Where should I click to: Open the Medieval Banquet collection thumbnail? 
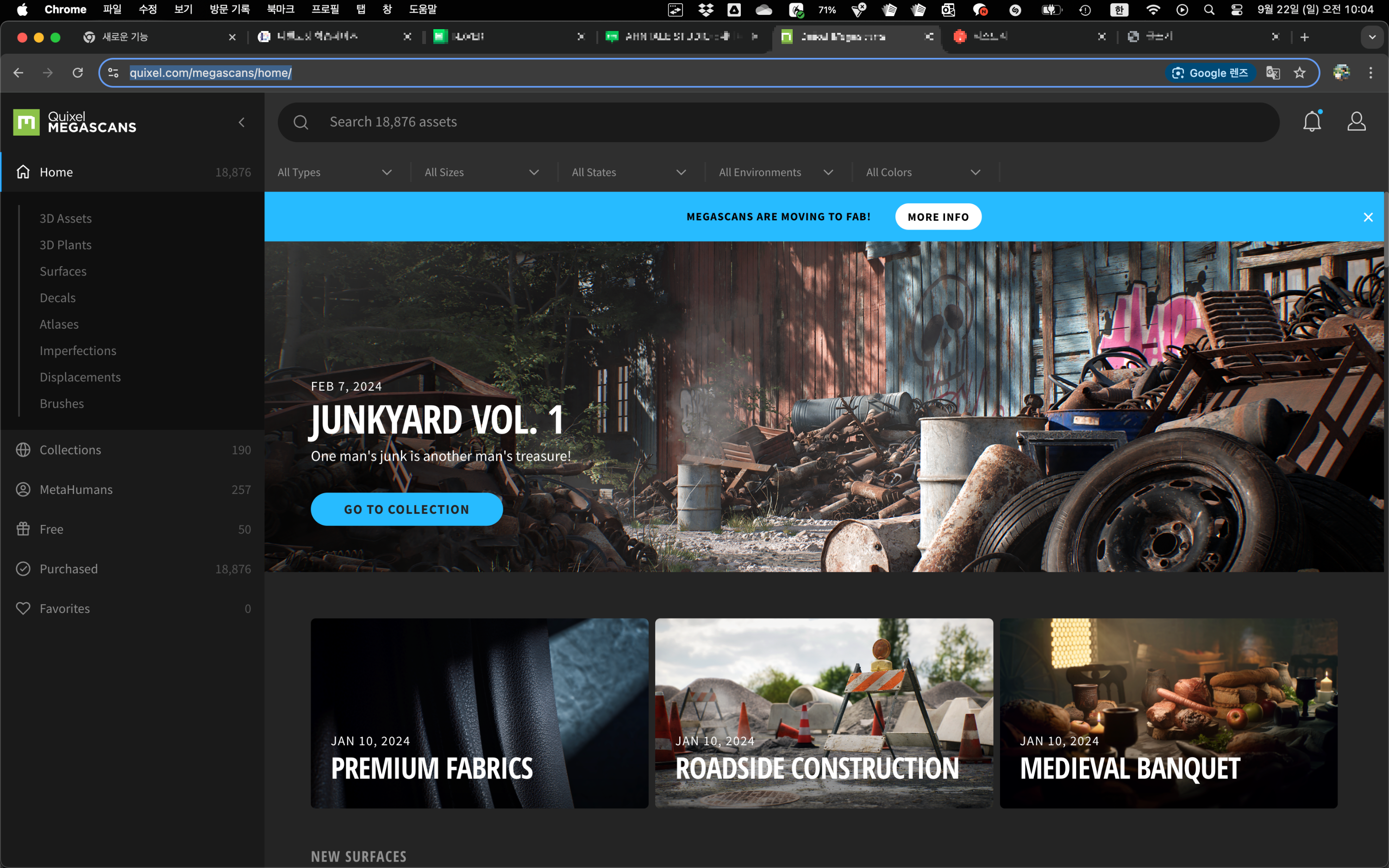pos(1168,713)
